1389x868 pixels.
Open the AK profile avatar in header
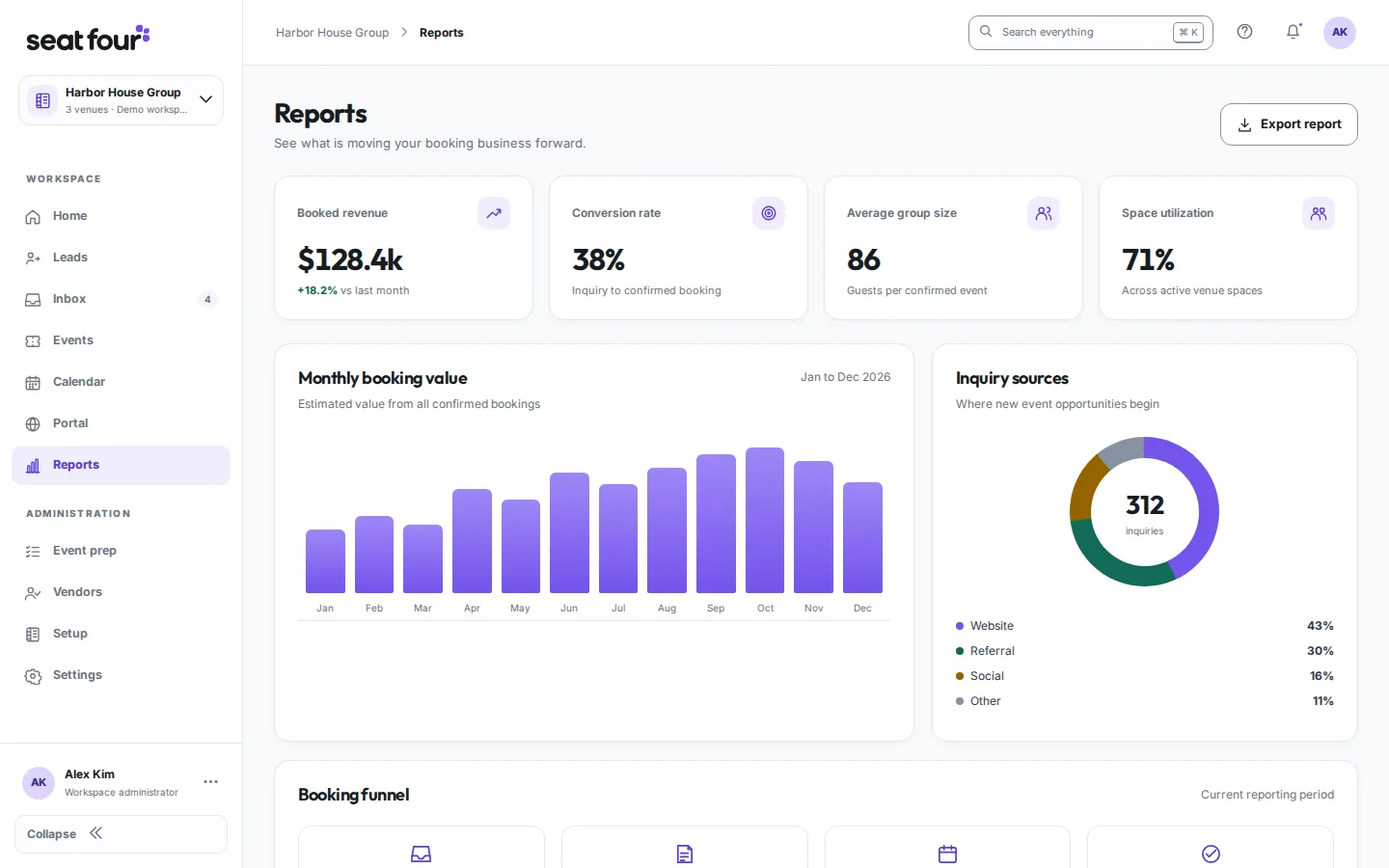click(1340, 32)
